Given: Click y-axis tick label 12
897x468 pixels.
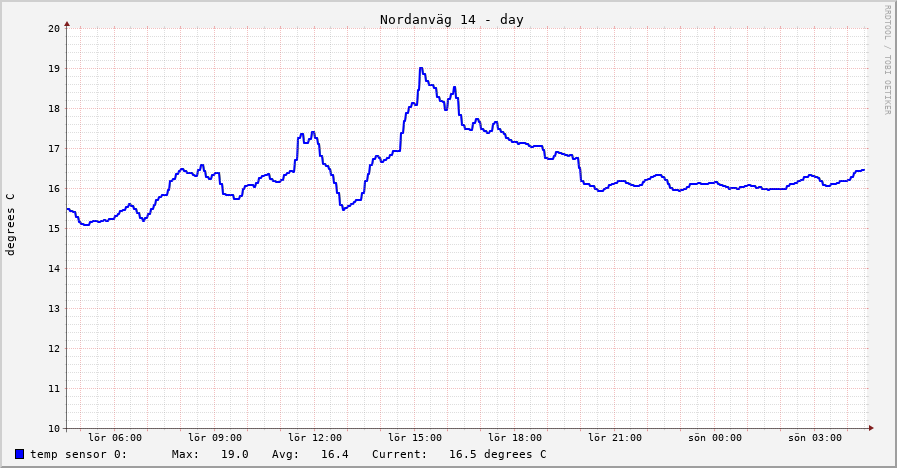Looking at the screenshot, I should point(54,349).
